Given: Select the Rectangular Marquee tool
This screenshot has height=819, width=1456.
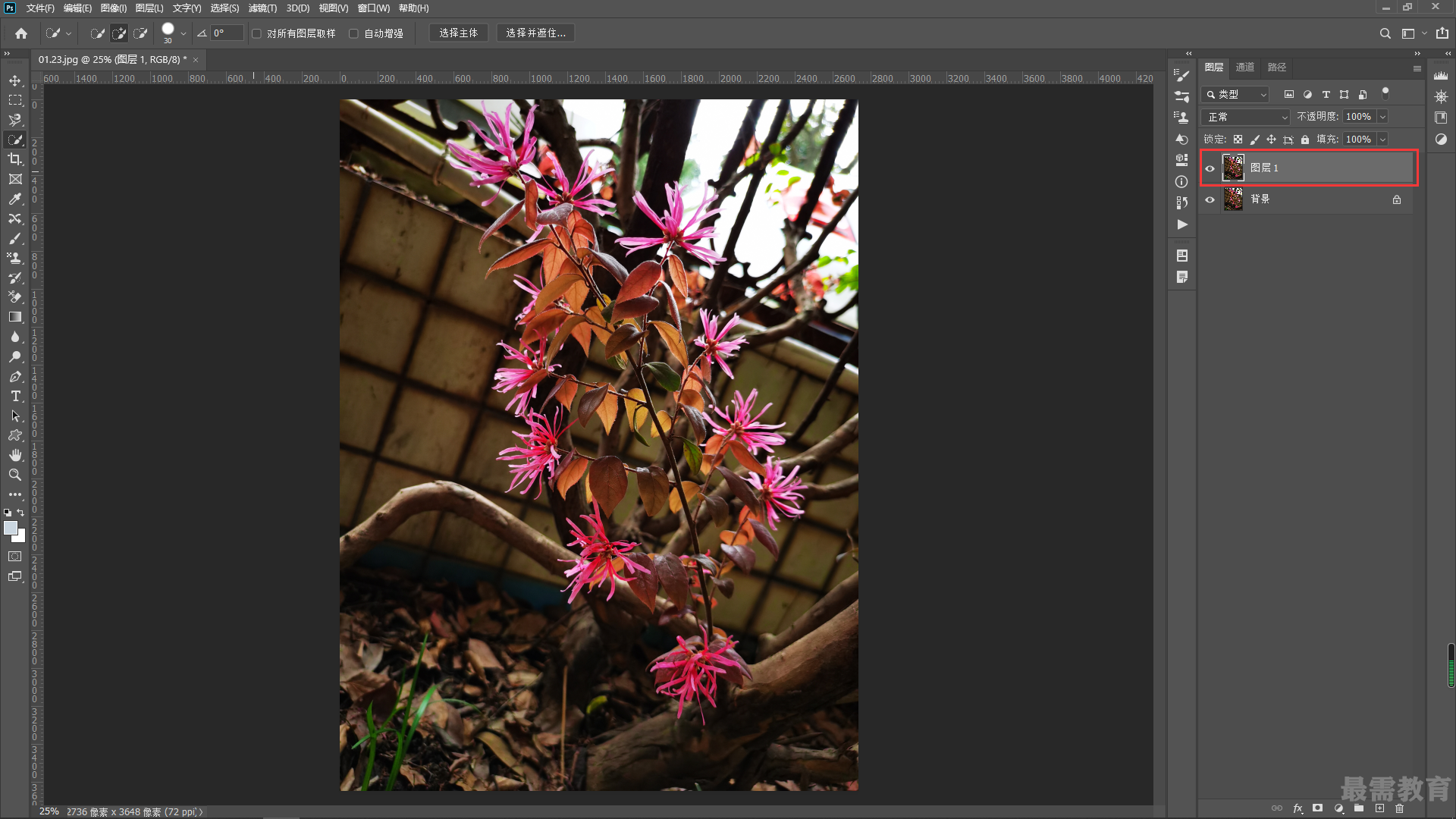Looking at the screenshot, I should (15, 100).
